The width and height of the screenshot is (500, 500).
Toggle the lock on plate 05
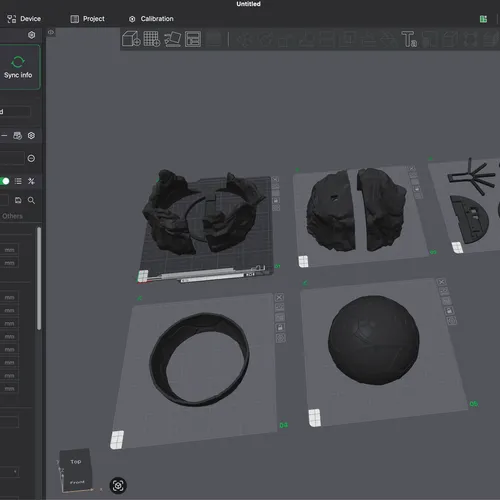coord(449,311)
